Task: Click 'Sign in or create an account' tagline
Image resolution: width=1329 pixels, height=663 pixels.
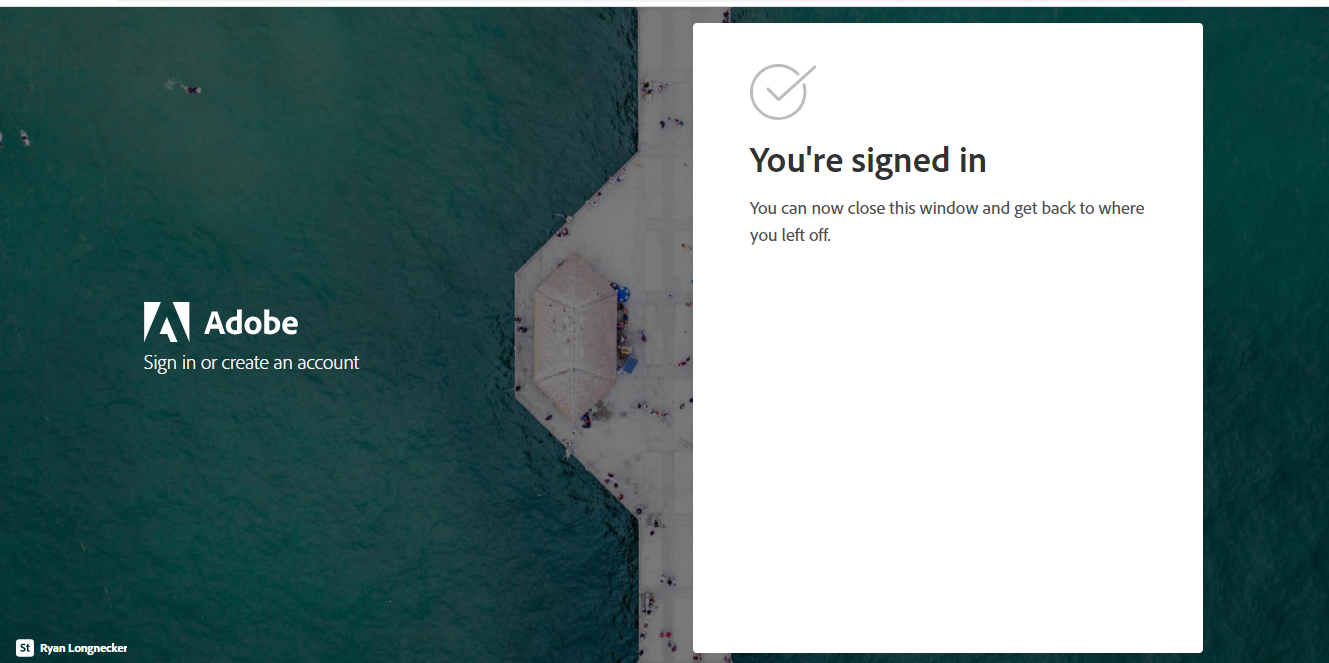Action: coord(251,362)
